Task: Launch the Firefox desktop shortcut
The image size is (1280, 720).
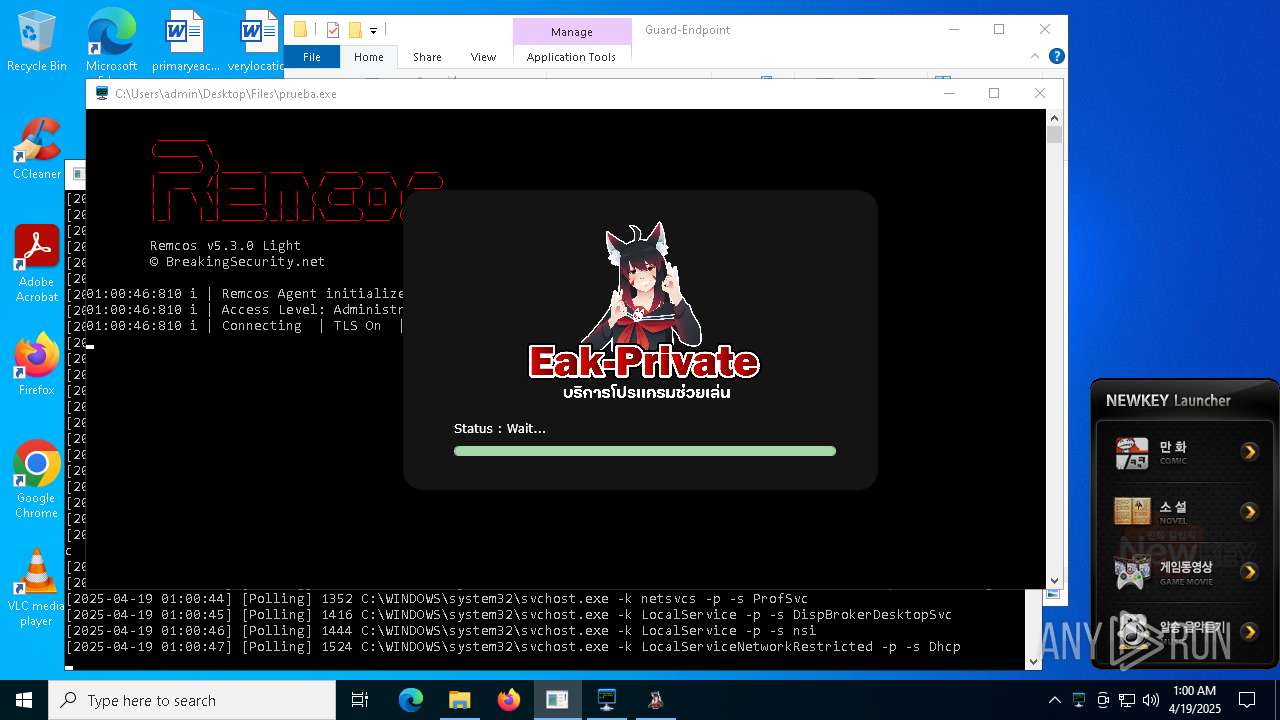Action: click(37, 365)
